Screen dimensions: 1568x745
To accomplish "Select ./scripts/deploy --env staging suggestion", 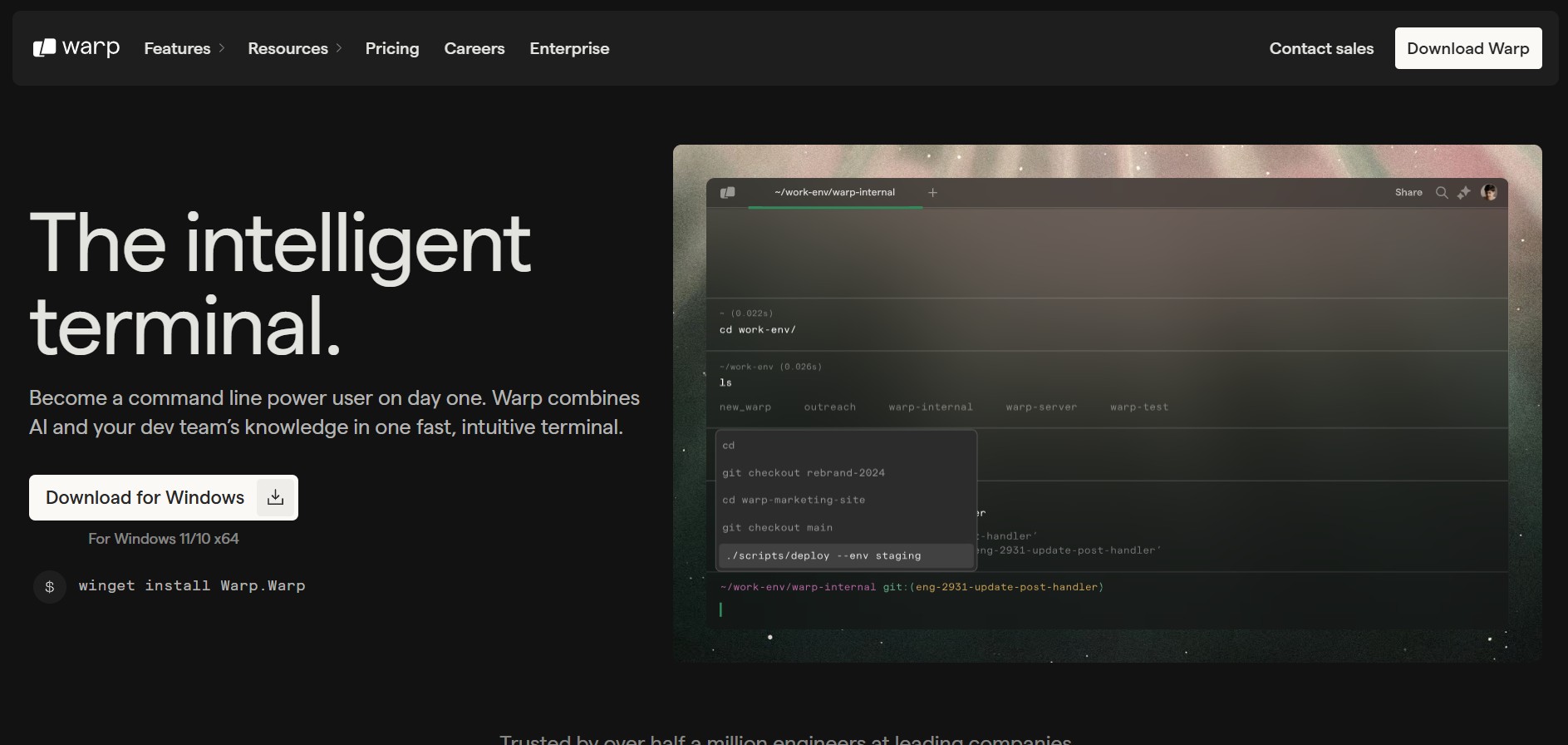I will tap(846, 555).
